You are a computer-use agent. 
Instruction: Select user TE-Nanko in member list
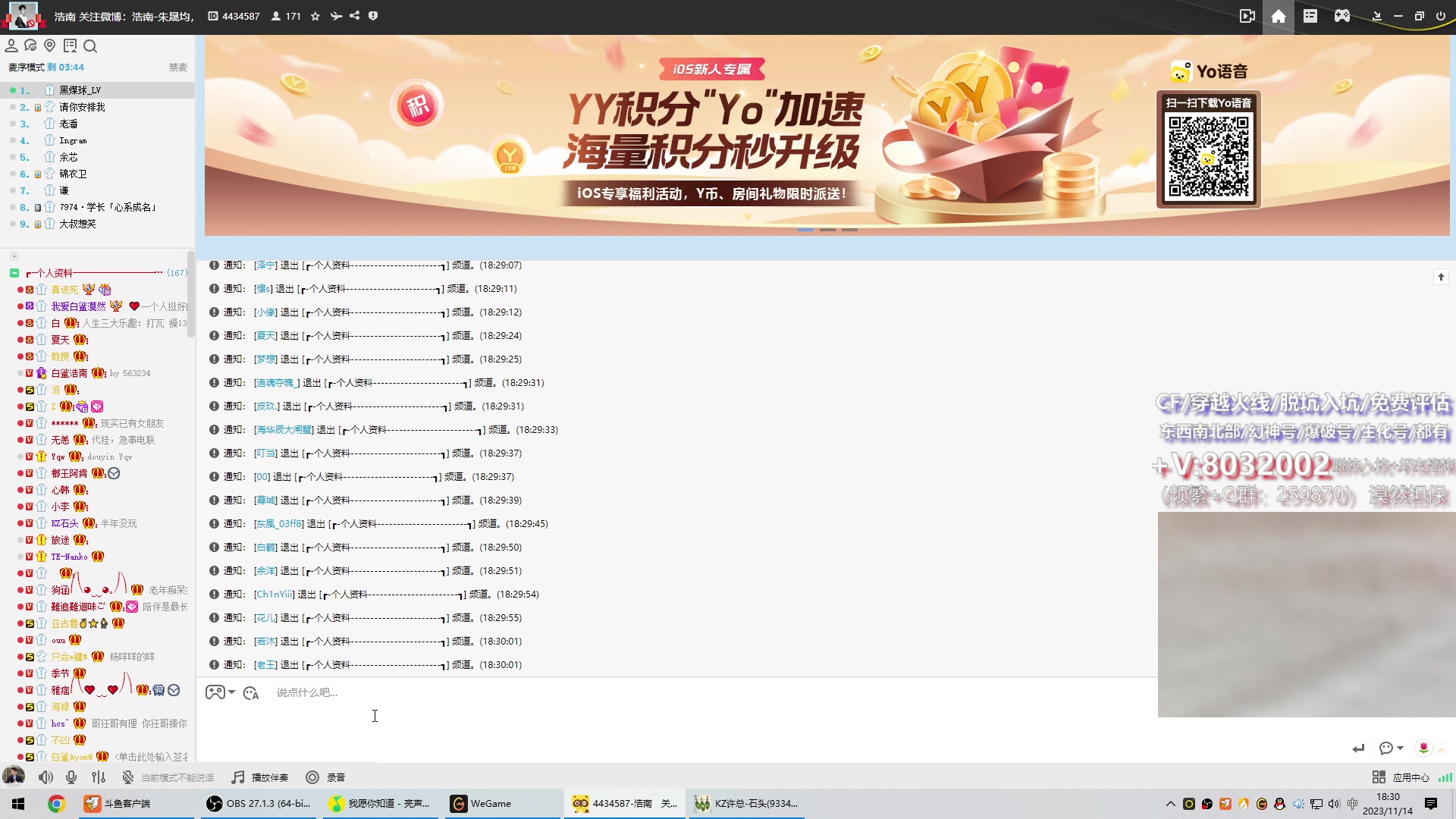click(x=69, y=557)
